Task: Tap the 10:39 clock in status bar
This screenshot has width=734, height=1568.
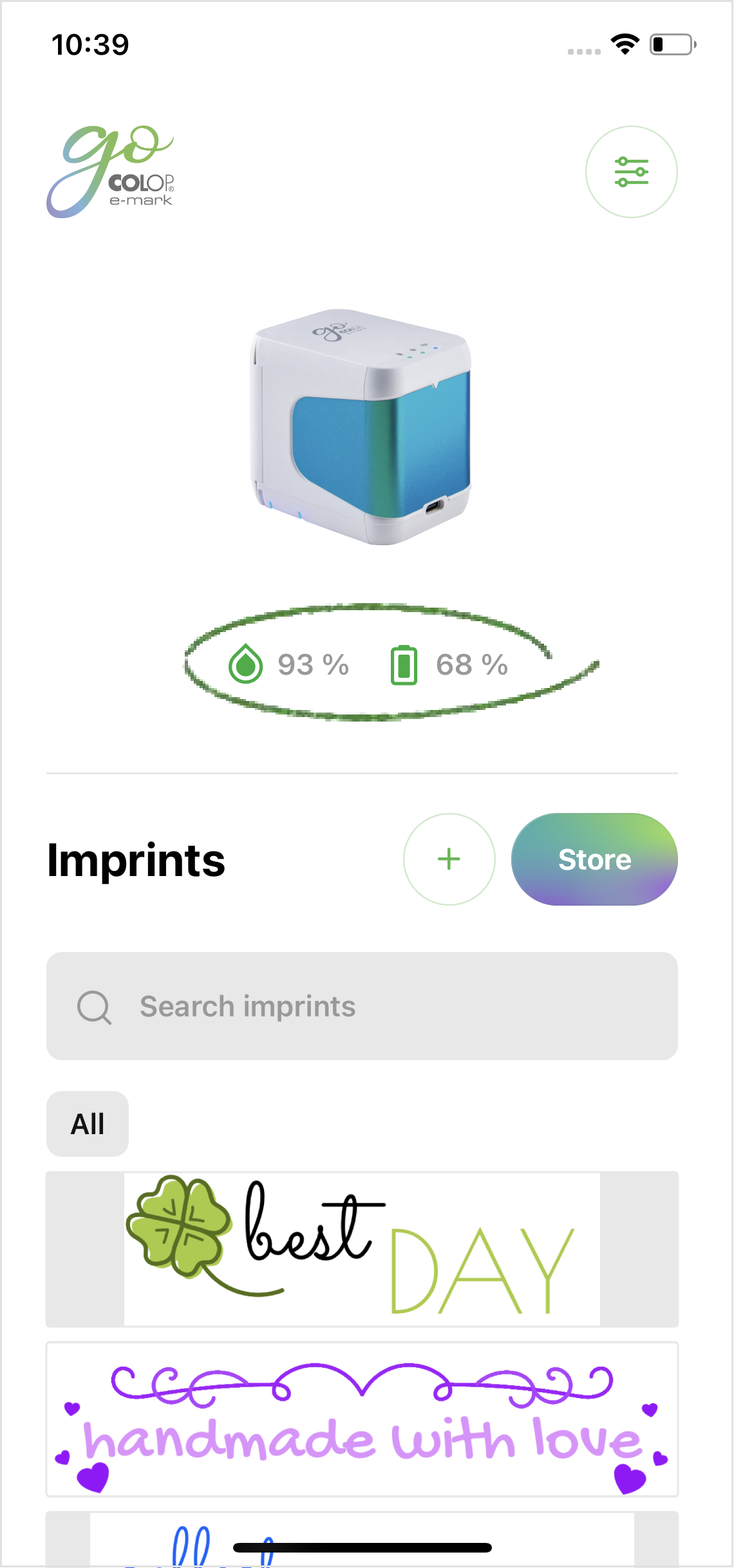Action: point(90,44)
